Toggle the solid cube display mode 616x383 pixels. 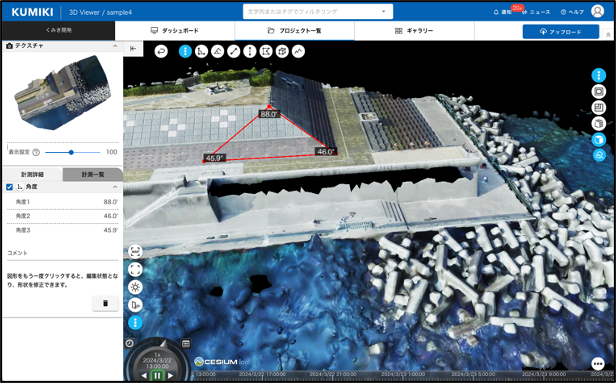(x=599, y=139)
